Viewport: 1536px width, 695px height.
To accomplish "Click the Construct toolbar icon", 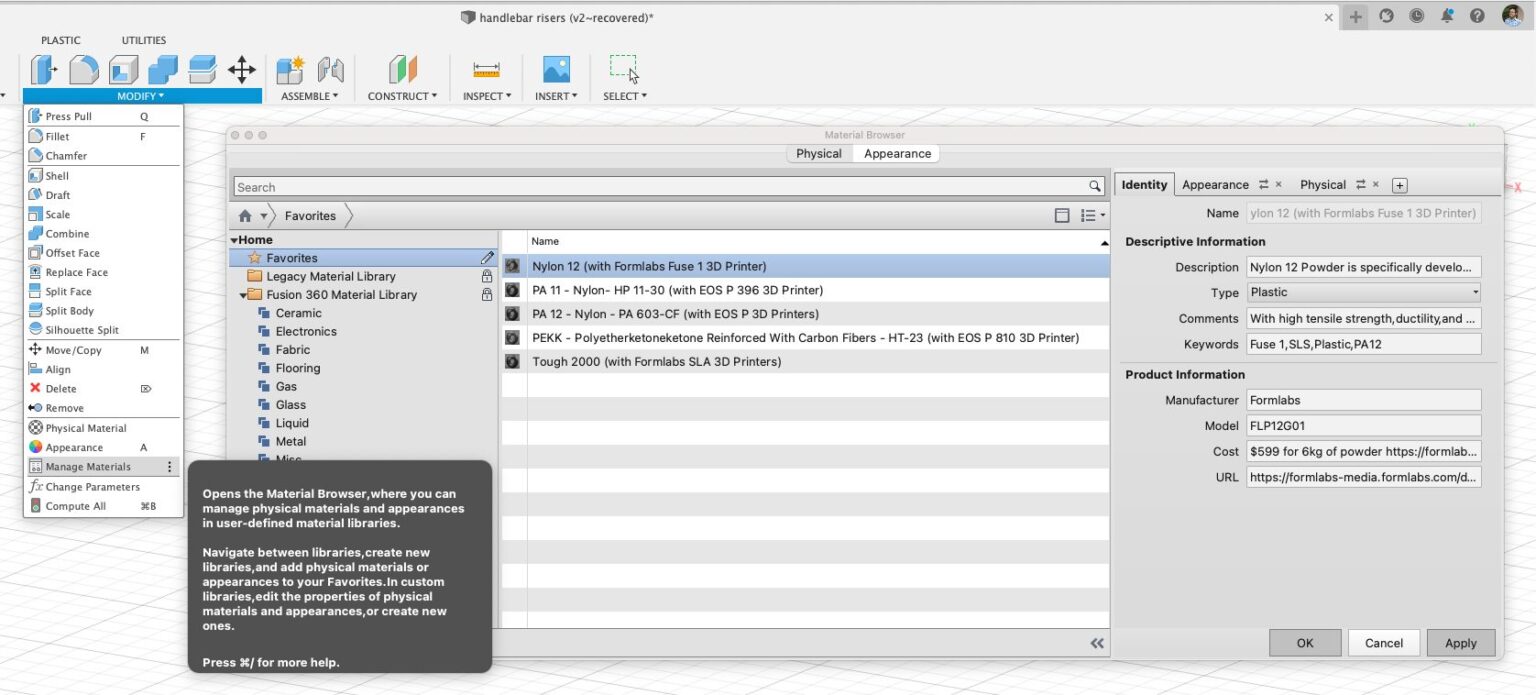I will tap(403, 70).
